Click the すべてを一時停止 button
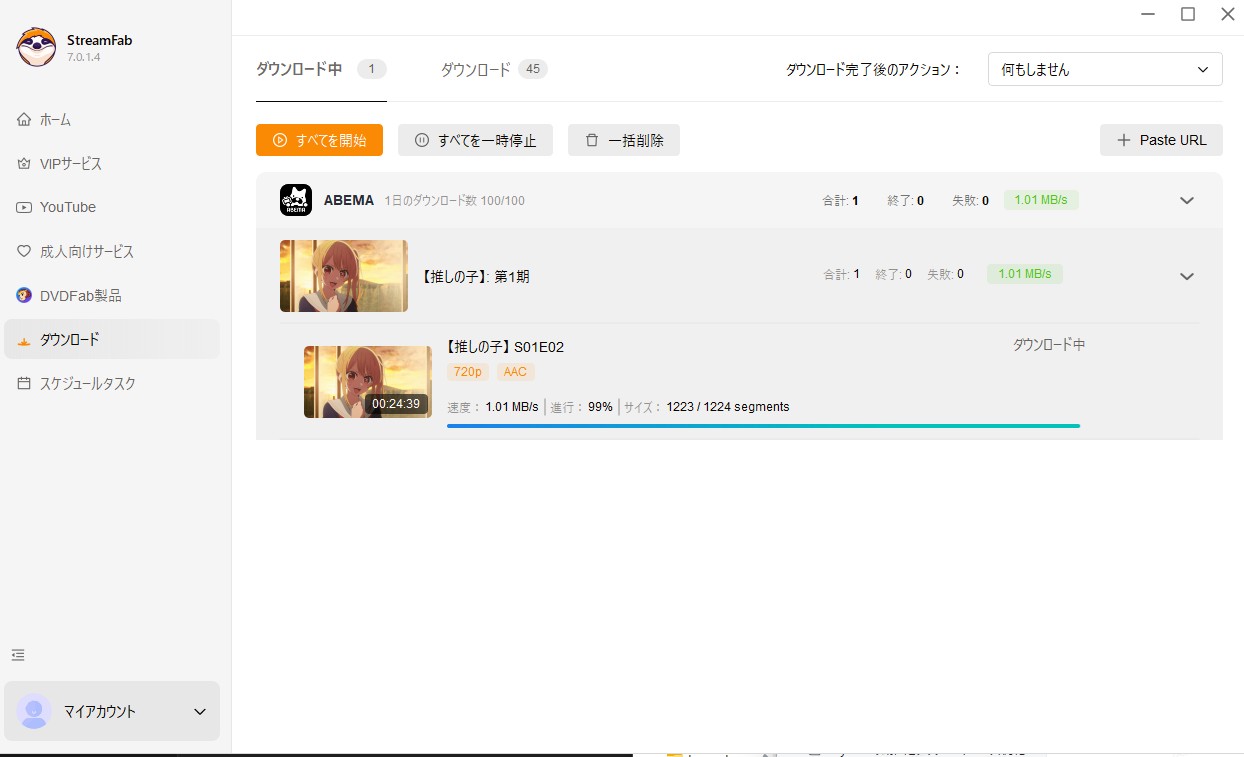Screen dimensions: 1244x757 [475, 140]
